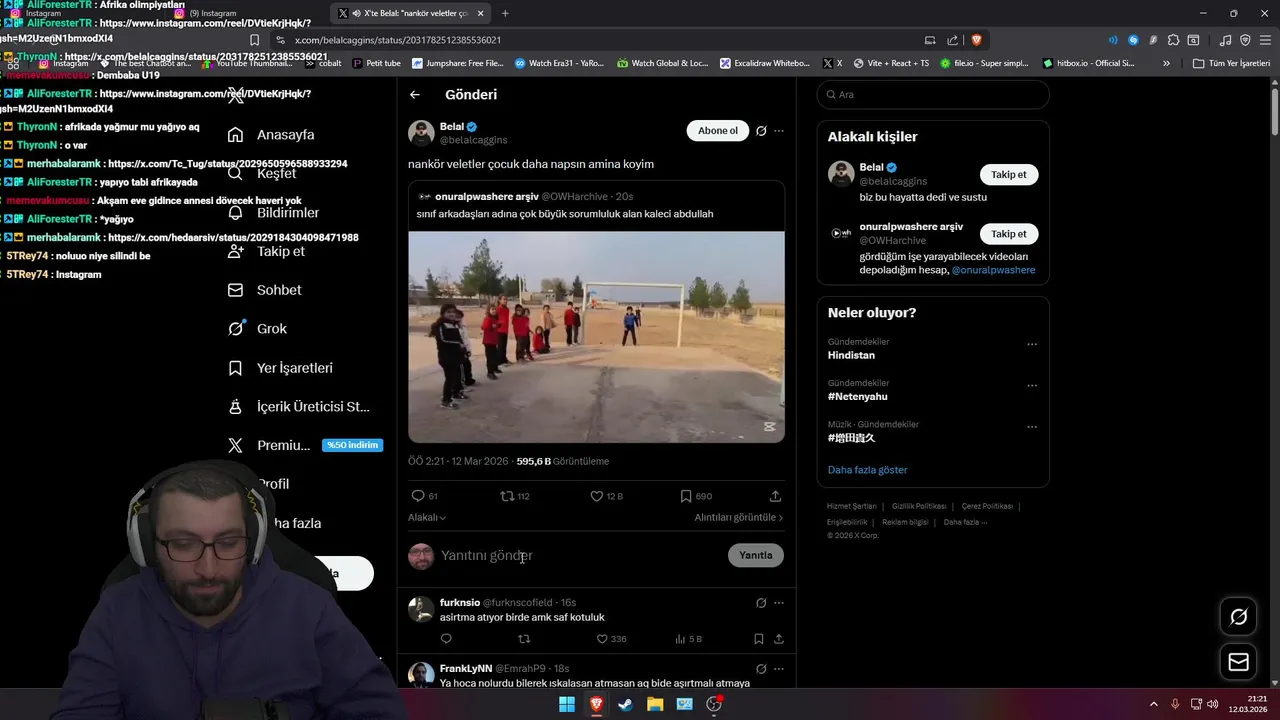Open File Explorer from the taskbar

click(655, 704)
